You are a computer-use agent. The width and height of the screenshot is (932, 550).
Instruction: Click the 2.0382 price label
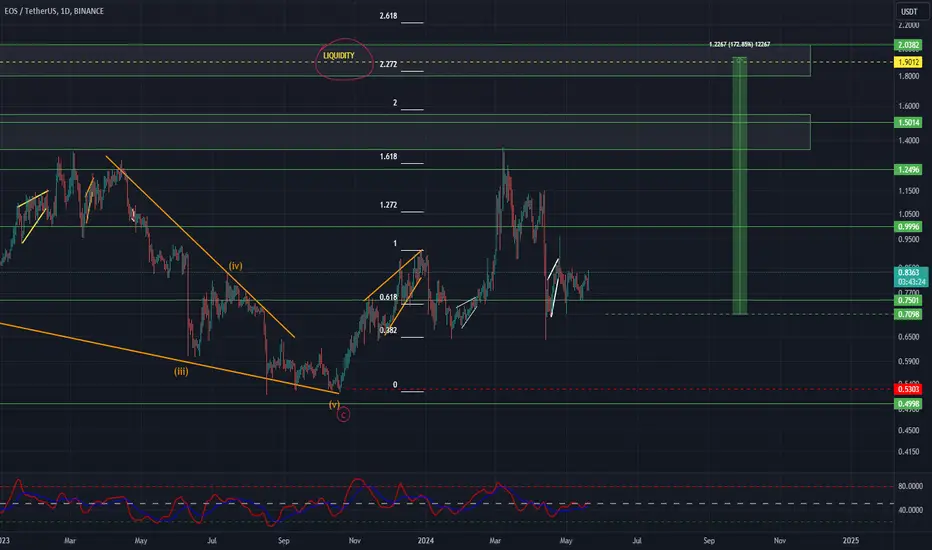point(908,45)
